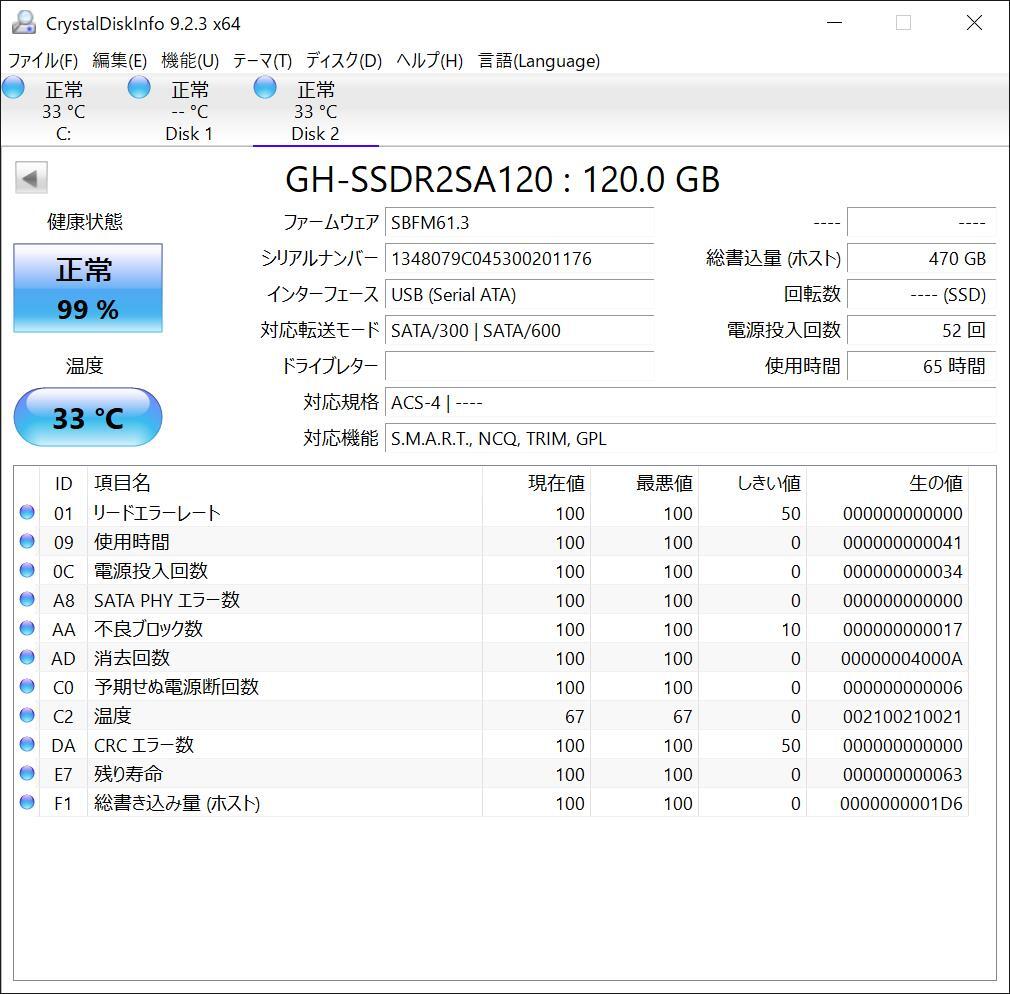This screenshot has width=1010, height=994.
Task: Open the 機能(U) menu
Action: click(x=190, y=61)
